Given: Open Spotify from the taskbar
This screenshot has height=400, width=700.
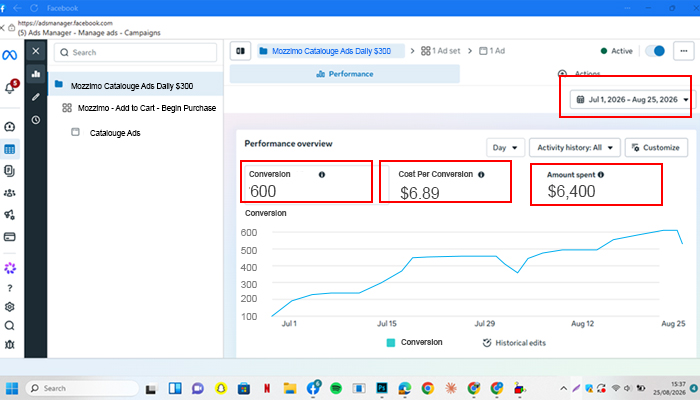Looking at the screenshot, I should point(336,388).
